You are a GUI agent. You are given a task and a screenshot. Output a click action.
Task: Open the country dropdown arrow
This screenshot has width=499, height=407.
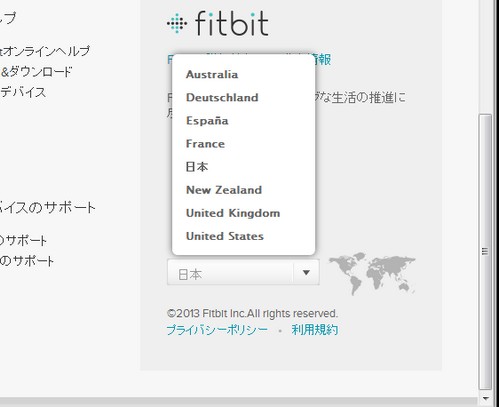pos(306,273)
